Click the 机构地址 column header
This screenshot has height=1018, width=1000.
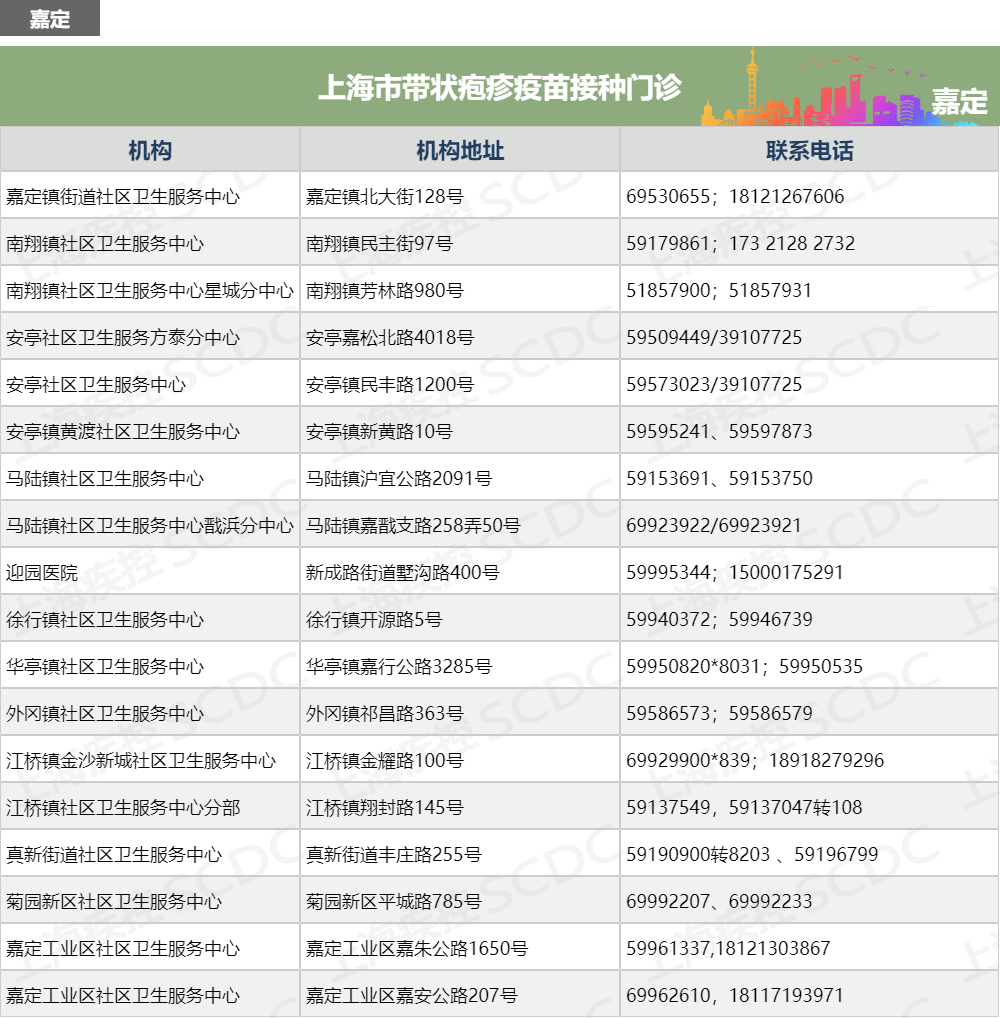point(460,150)
